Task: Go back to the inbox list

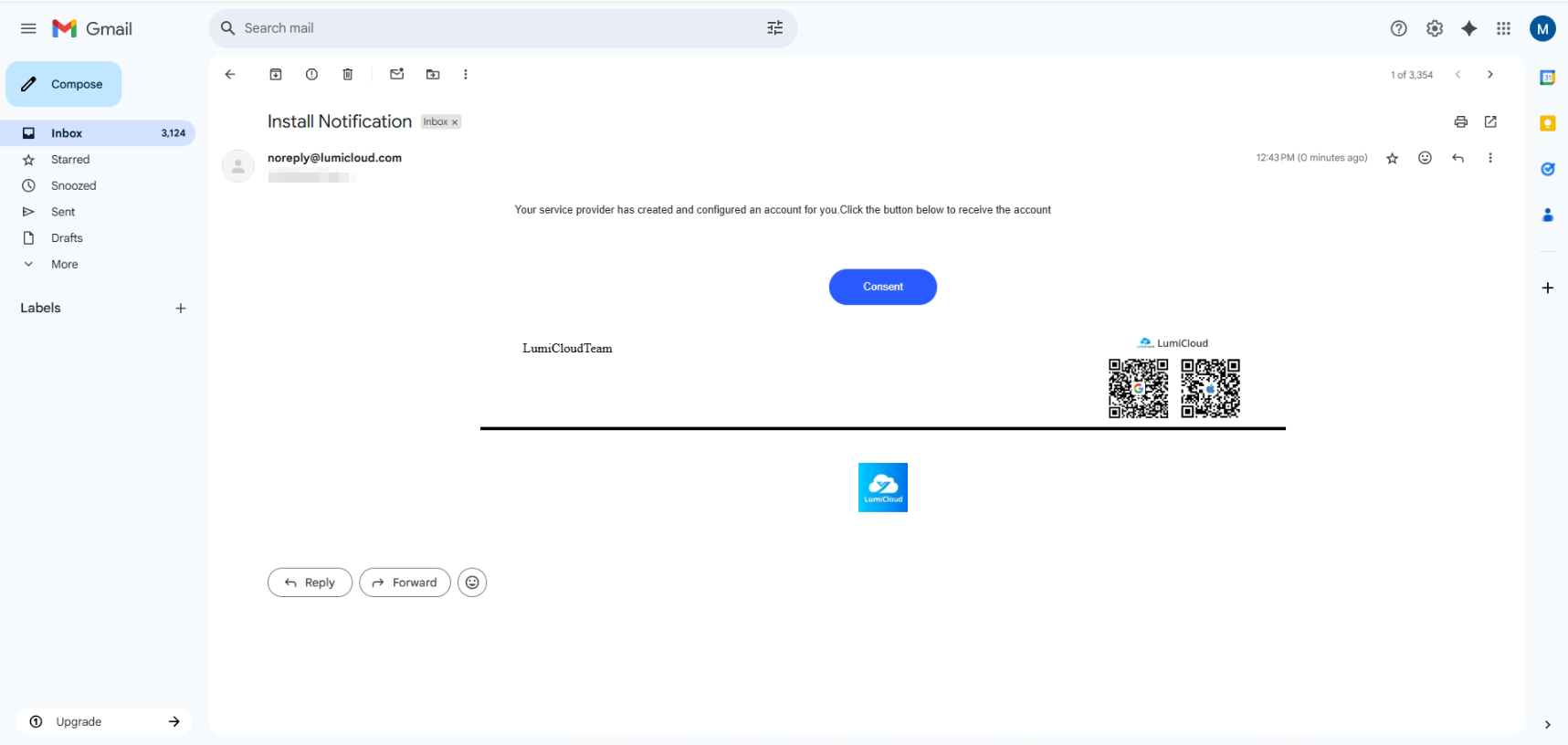Action: (x=230, y=75)
